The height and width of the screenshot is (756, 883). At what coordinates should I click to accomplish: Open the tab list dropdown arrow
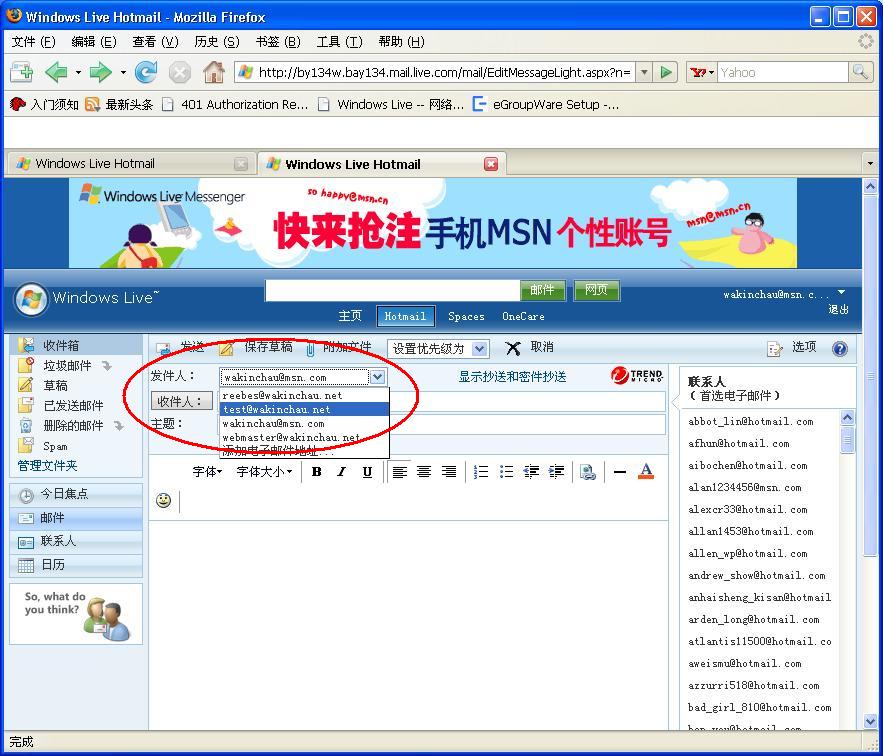(871, 164)
